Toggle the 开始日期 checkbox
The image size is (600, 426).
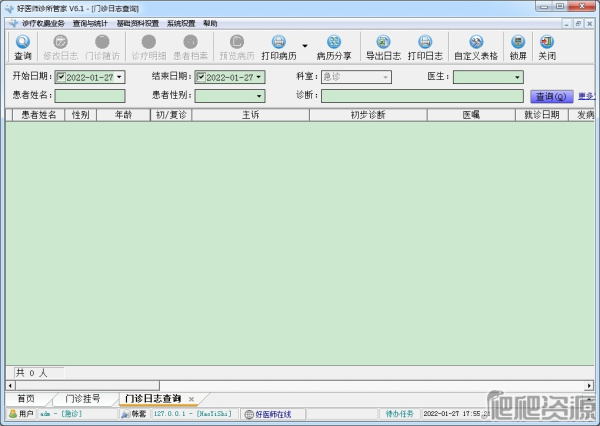point(61,77)
